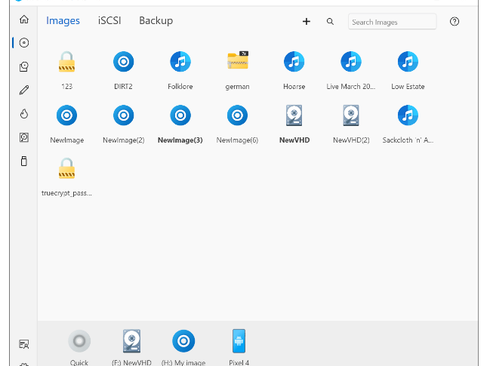
Task: Switch to the Images tab
Action: (63, 21)
